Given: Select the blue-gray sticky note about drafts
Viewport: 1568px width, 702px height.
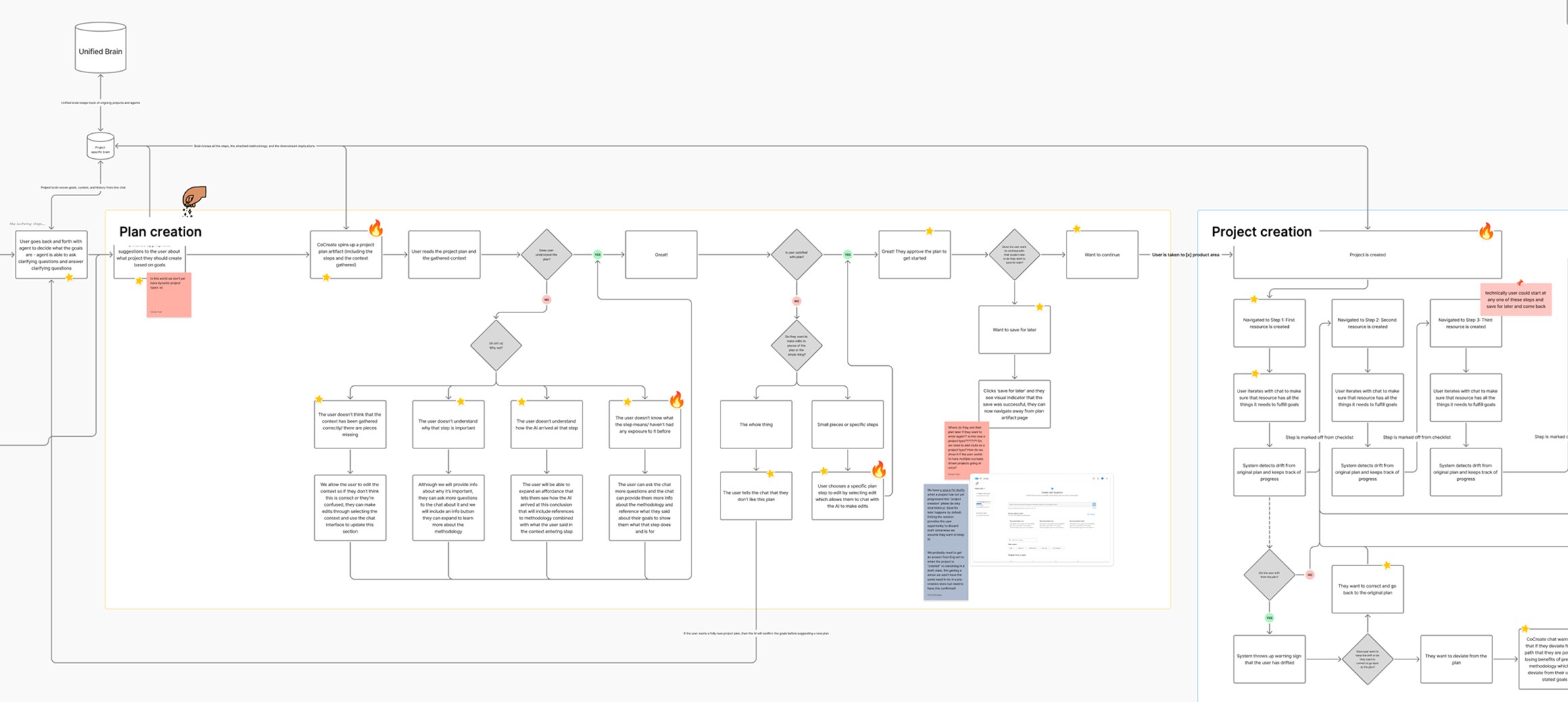Looking at the screenshot, I should (946, 542).
